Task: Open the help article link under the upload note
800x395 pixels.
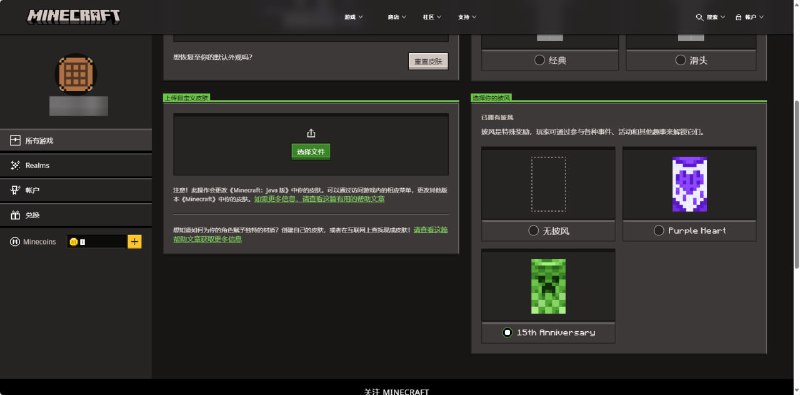Action: coord(319,199)
